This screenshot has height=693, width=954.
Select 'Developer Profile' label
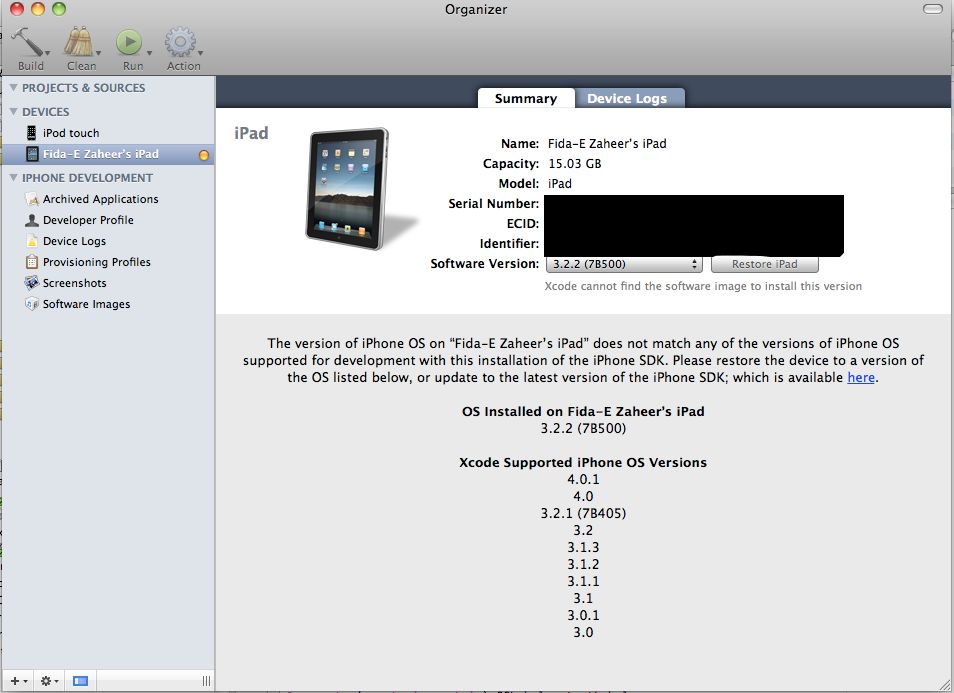tap(88, 220)
